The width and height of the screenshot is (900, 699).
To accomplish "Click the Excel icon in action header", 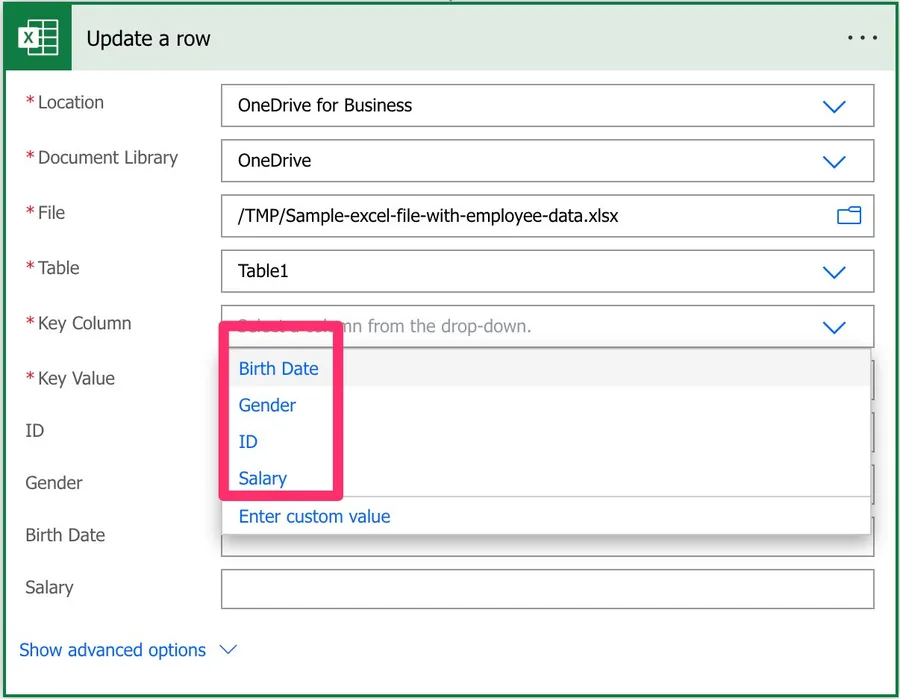I will pos(38,39).
